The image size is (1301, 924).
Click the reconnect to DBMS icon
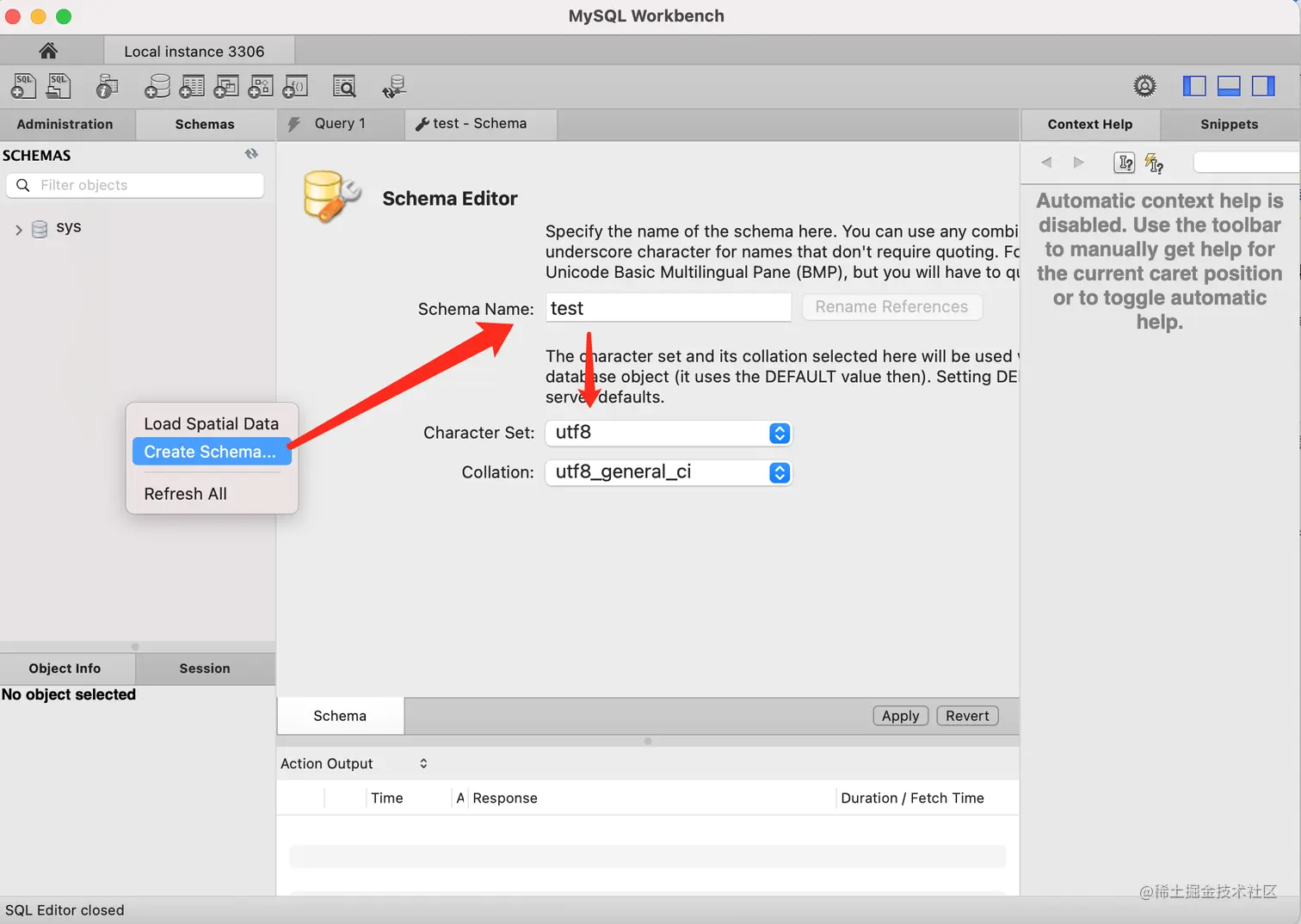point(394,86)
